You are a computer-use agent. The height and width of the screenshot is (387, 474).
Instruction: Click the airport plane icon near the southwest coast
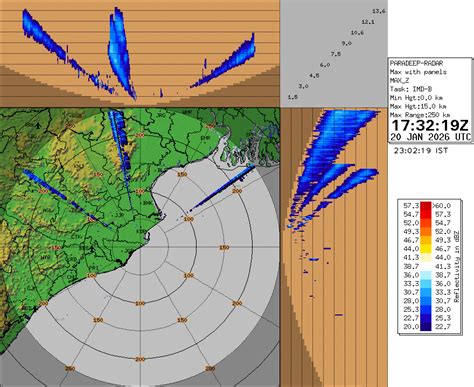click(92, 248)
